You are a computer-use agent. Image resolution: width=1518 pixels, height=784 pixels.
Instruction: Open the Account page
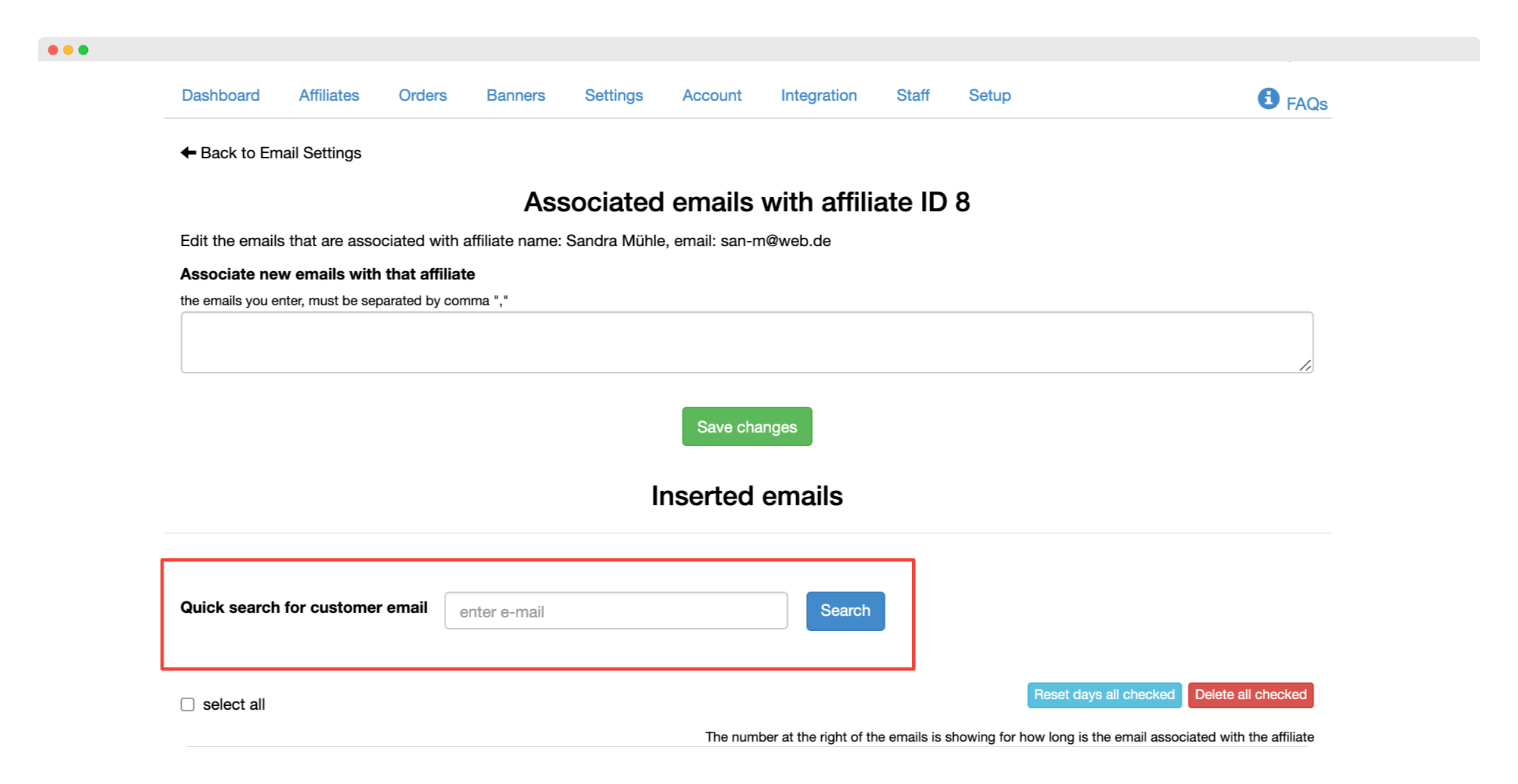point(712,95)
